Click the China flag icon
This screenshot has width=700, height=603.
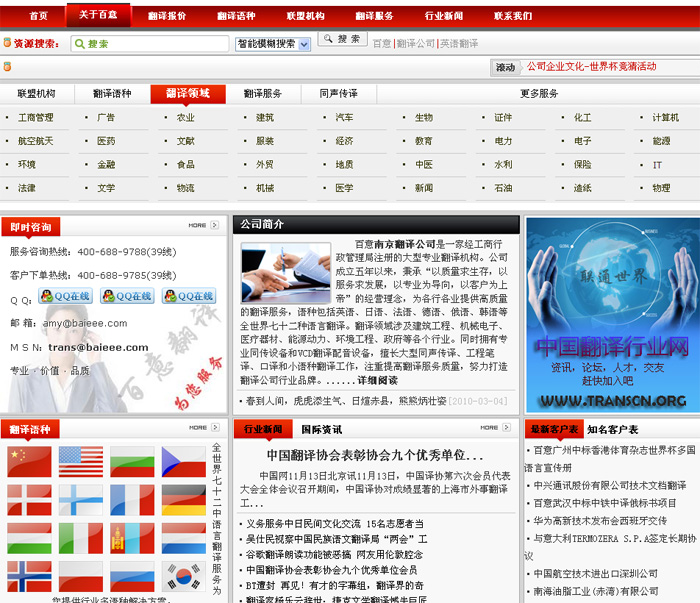click(x=29, y=462)
